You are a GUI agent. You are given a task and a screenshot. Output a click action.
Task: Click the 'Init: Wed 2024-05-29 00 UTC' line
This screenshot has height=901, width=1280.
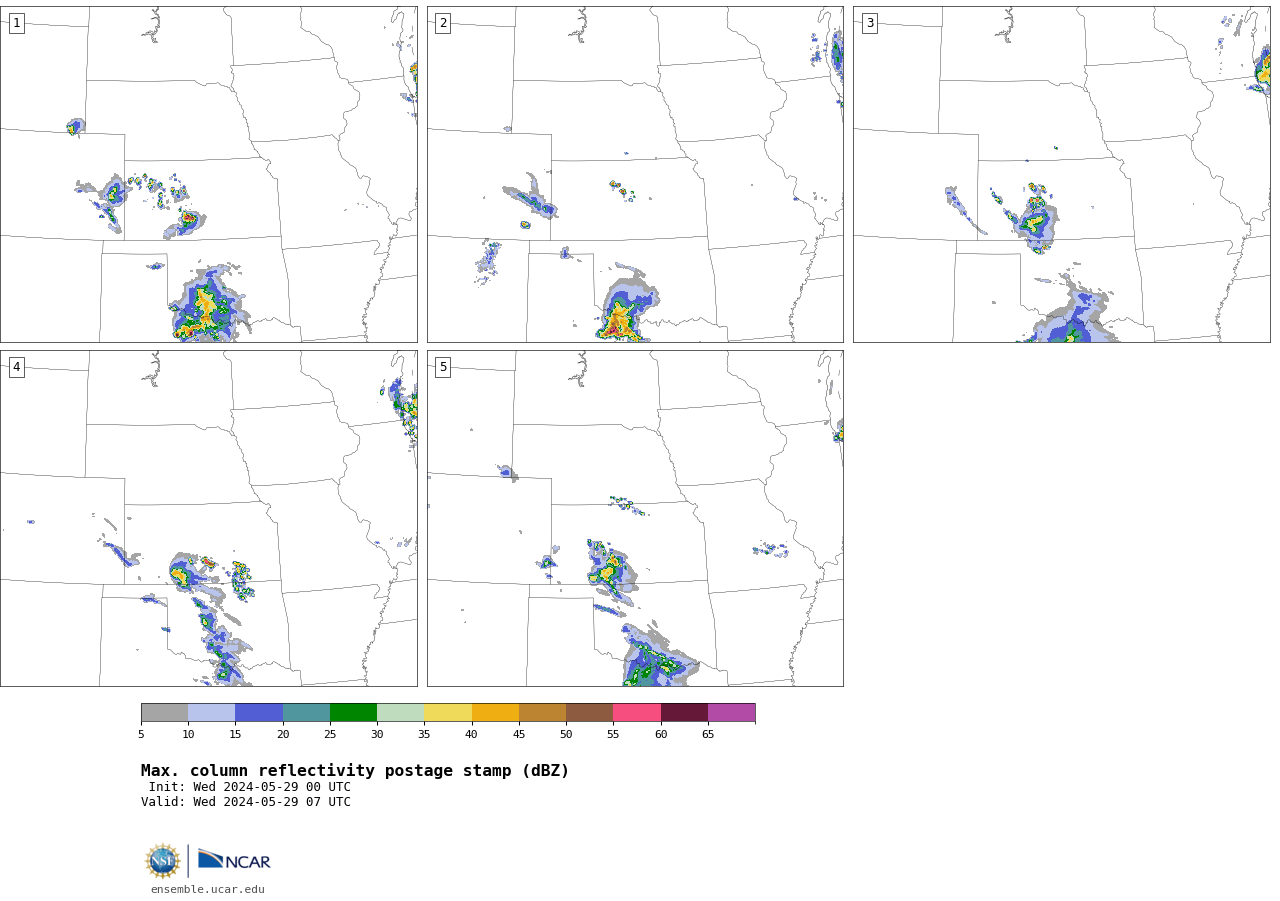(250, 787)
